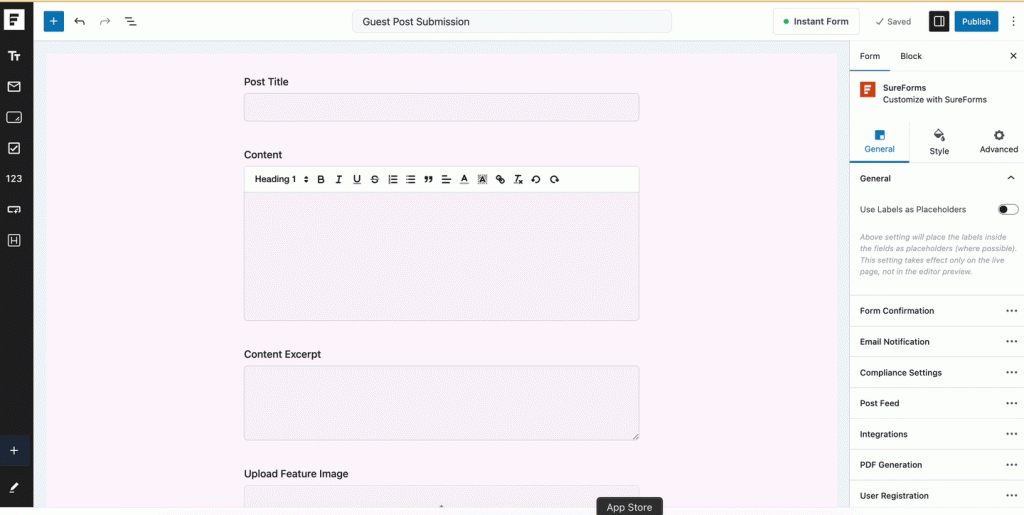Undo the last change in top bar

80,22
